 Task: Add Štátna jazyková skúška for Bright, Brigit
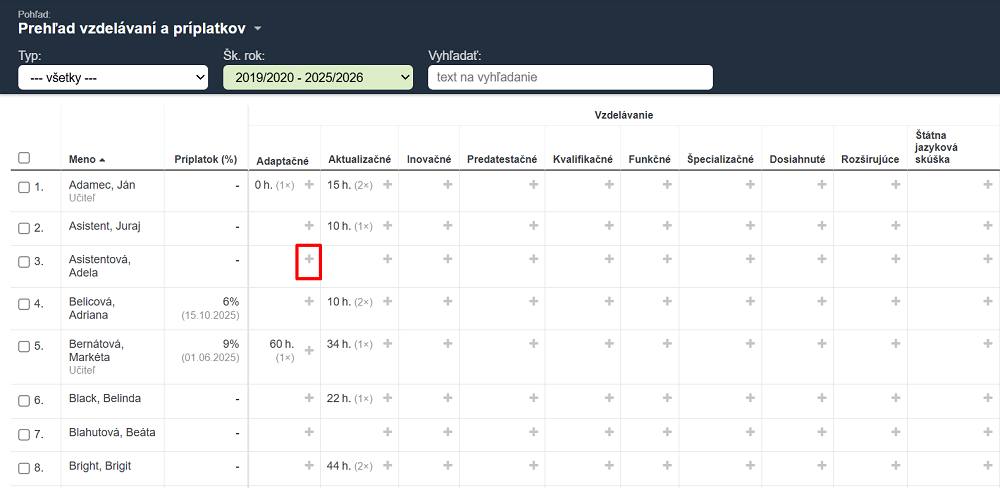coord(987,466)
